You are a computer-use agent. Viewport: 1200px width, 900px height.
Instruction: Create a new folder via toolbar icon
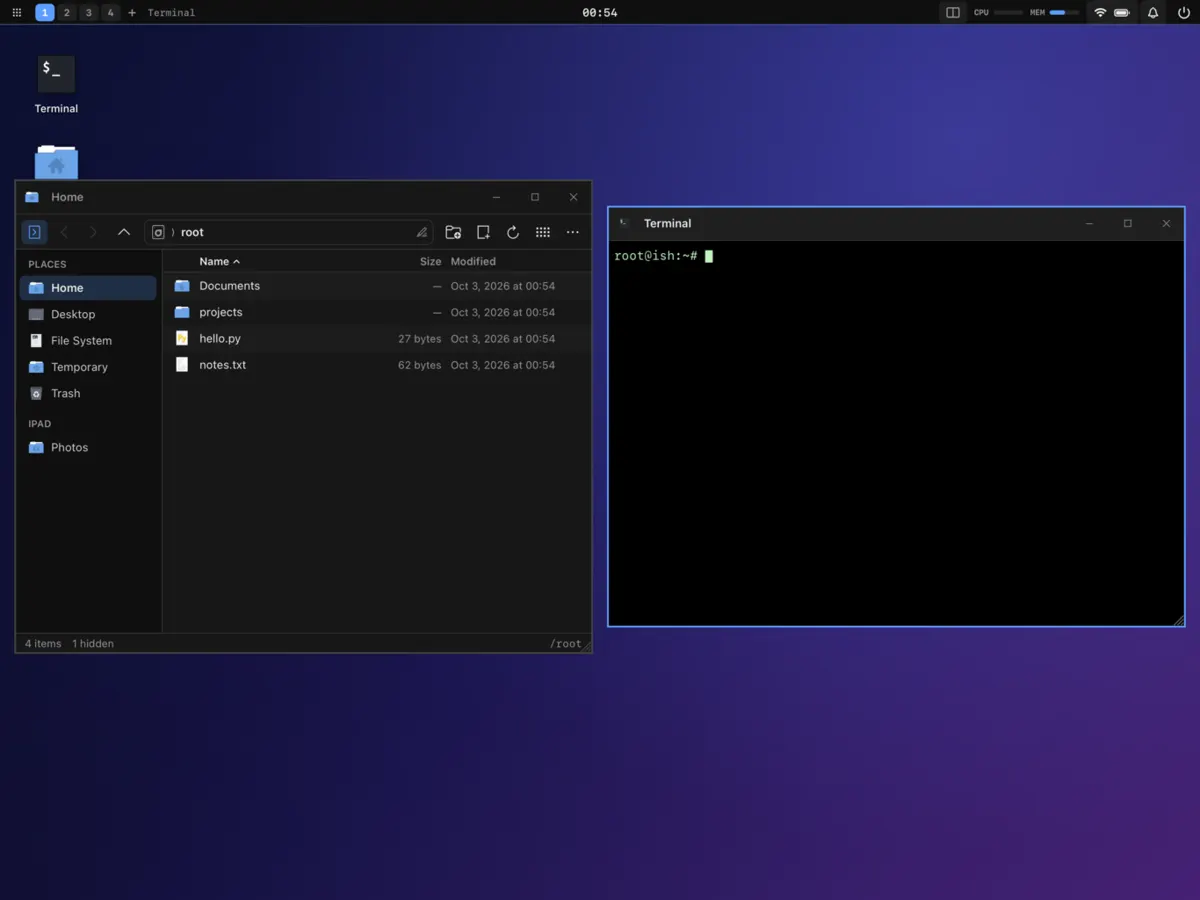[x=453, y=232]
